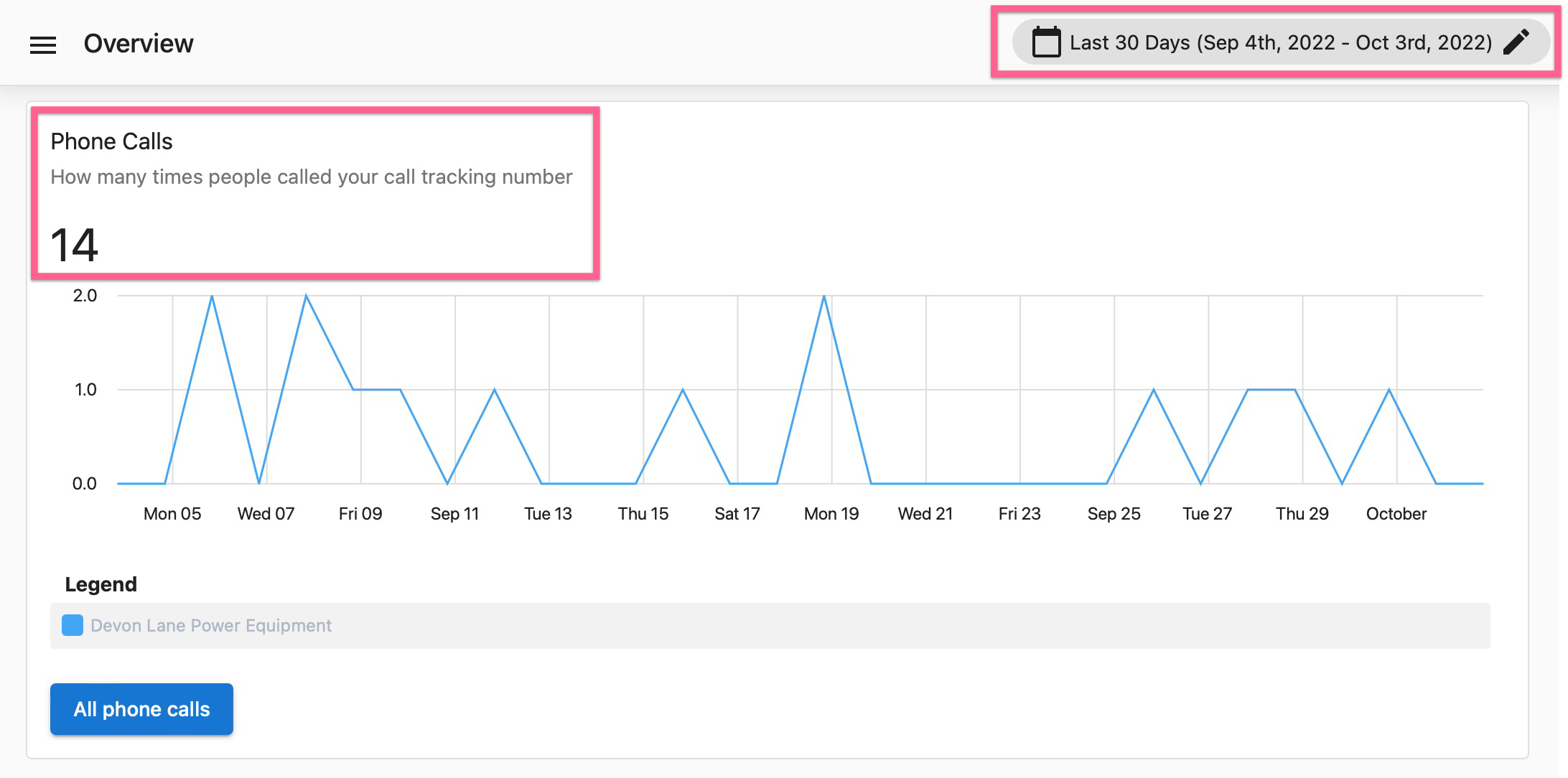Click the Tue 13 axis label
1568x778 pixels.
549,514
